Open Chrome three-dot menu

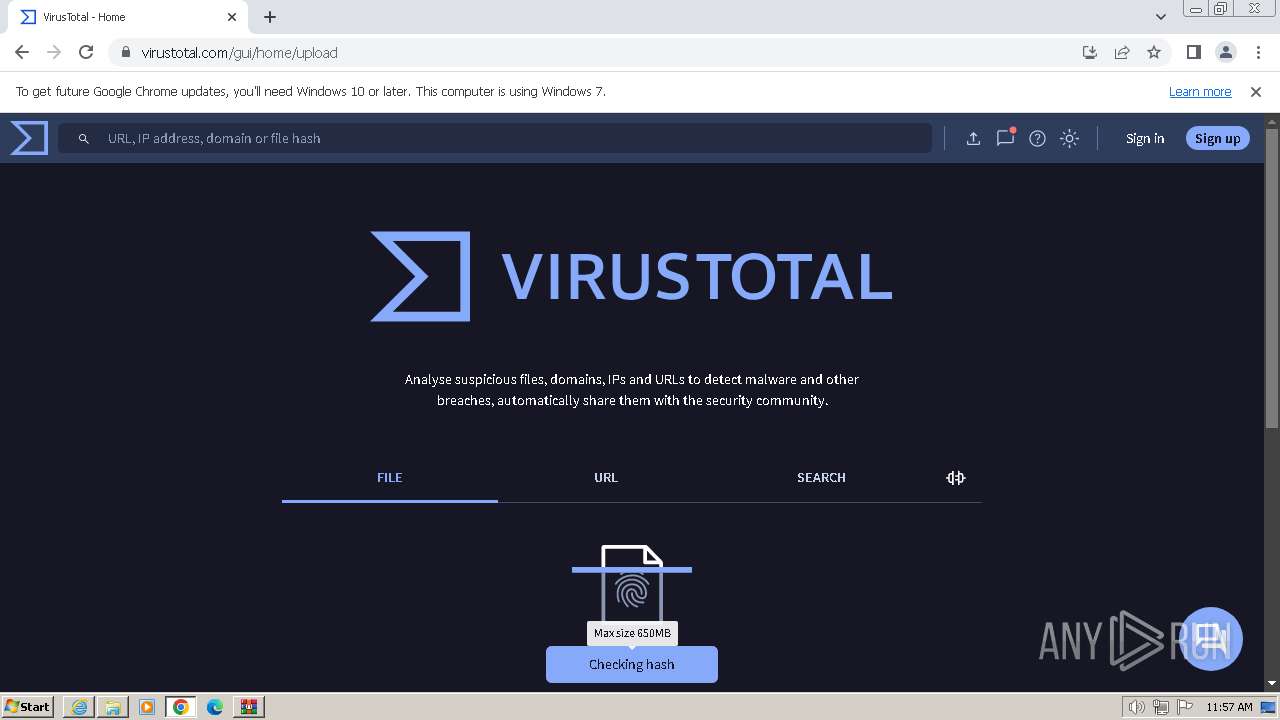[x=1258, y=52]
